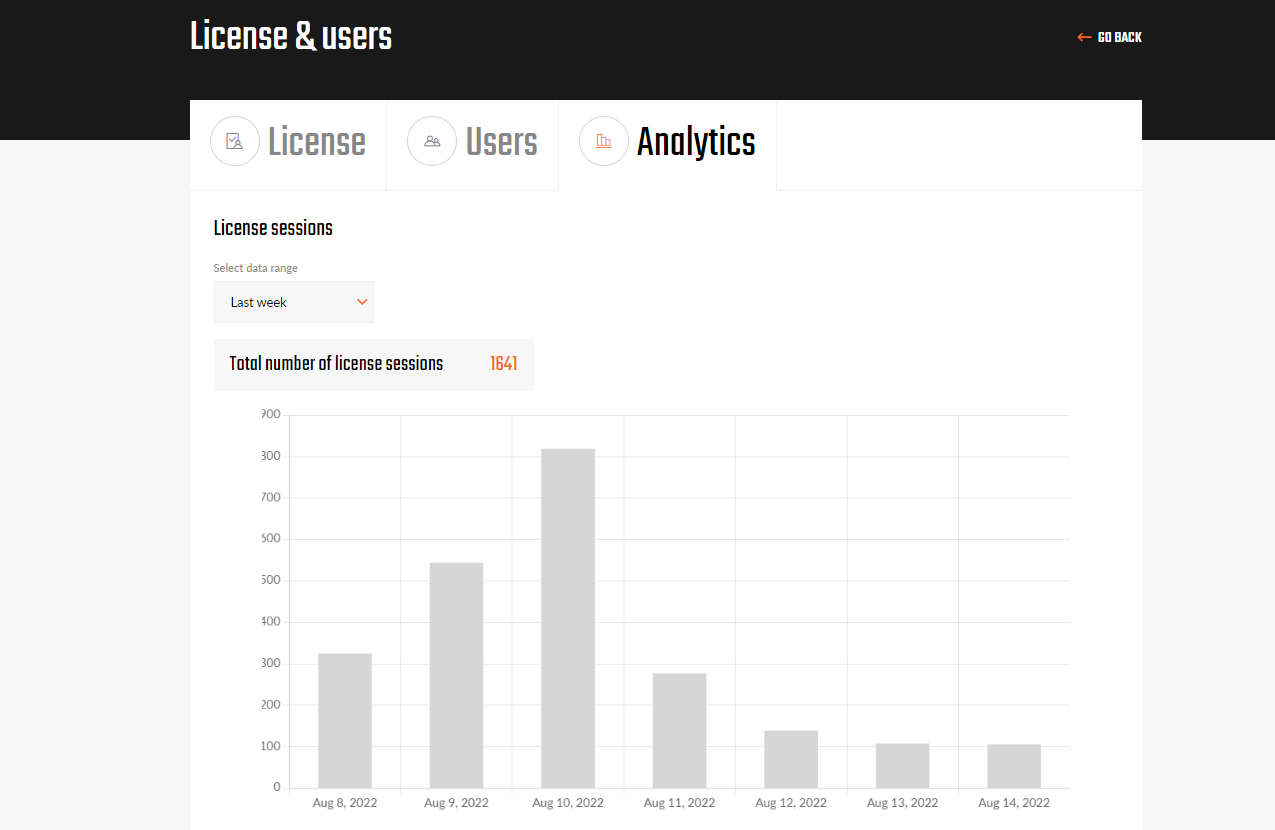1275x830 pixels.
Task: Click the License sessions heading
Action: [x=273, y=228]
